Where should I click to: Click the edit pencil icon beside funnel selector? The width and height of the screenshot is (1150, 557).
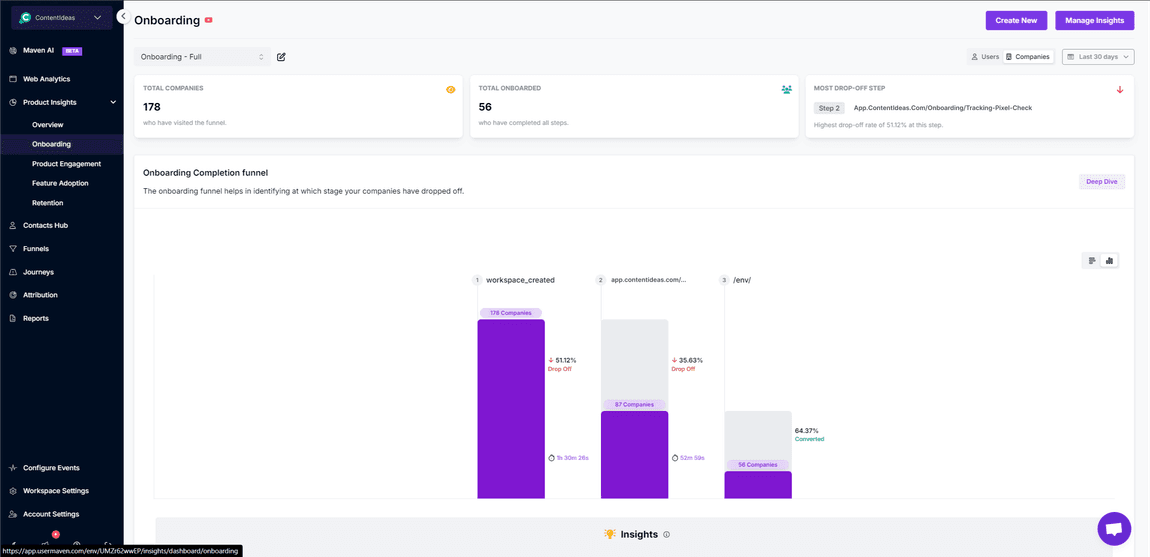(281, 57)
